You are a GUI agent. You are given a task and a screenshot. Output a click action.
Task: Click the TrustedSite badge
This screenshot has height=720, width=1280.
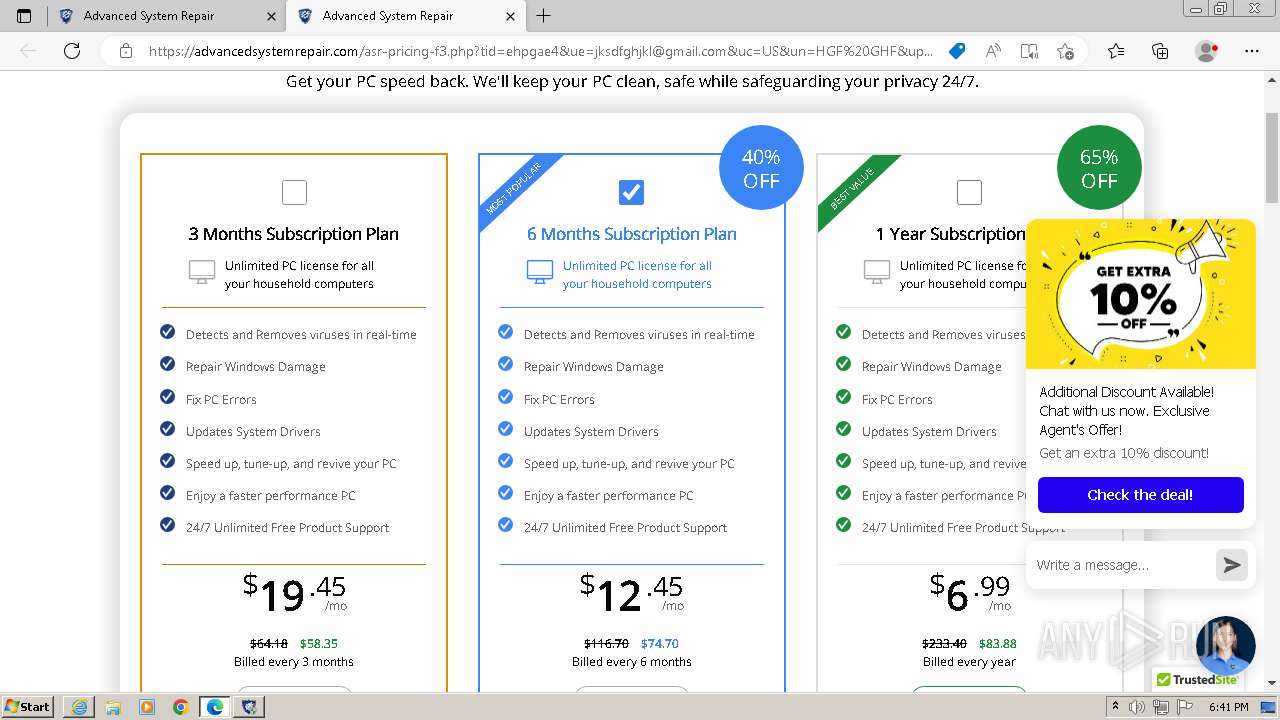point(1196,680)
